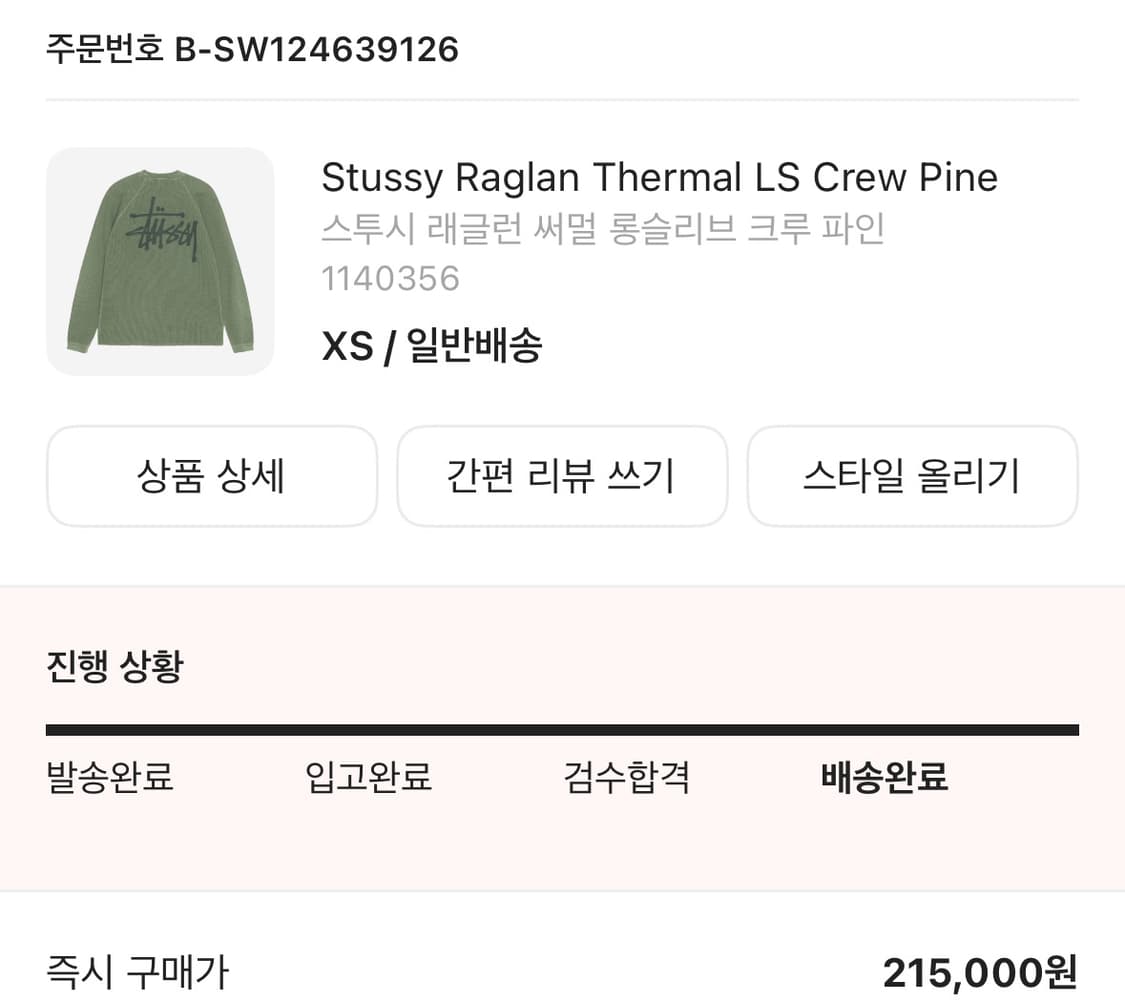
Task: Open product name Stussy Raglan Thermal LS Crew Pine
Action: tap(658, 178)
